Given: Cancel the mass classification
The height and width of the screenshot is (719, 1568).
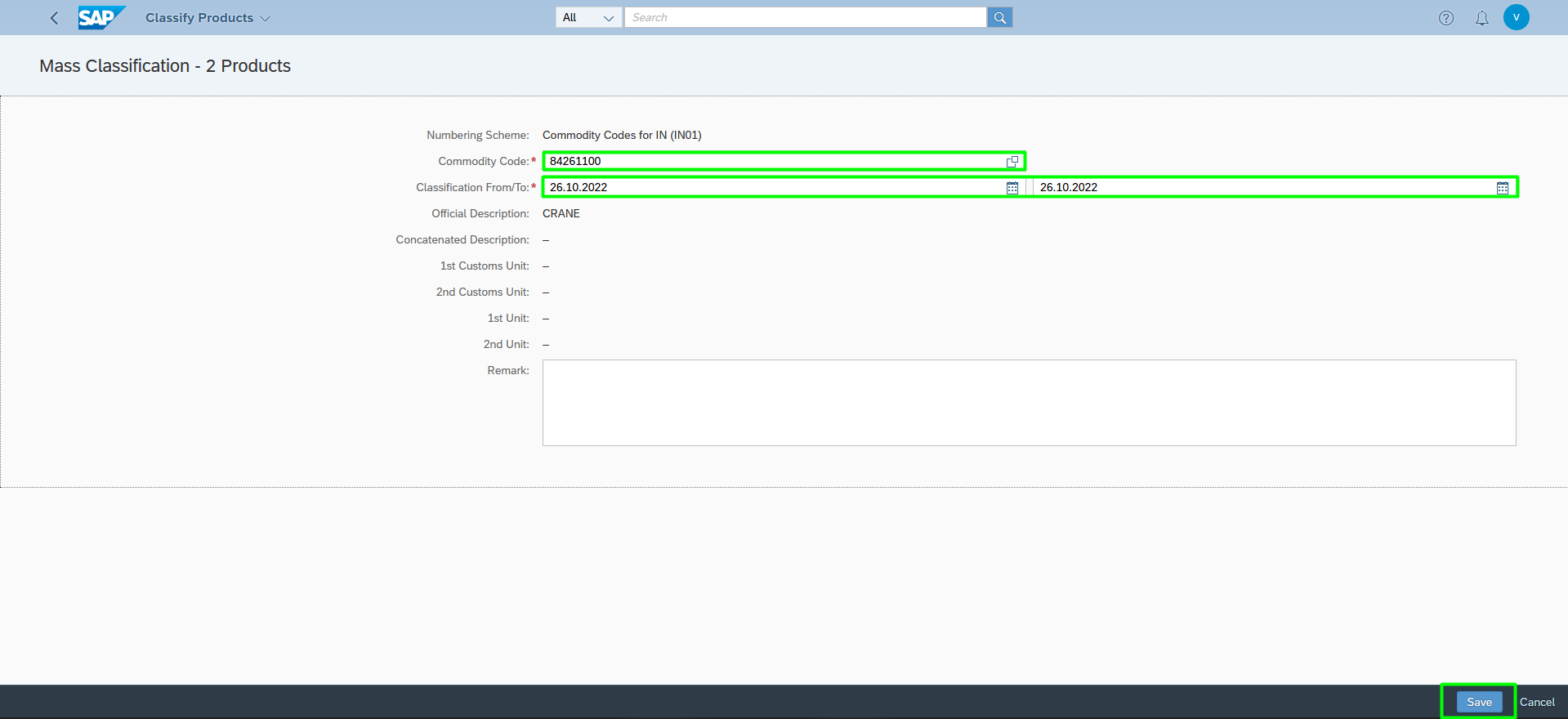Looking at the screenshot, I should [x=1537, y=702].
